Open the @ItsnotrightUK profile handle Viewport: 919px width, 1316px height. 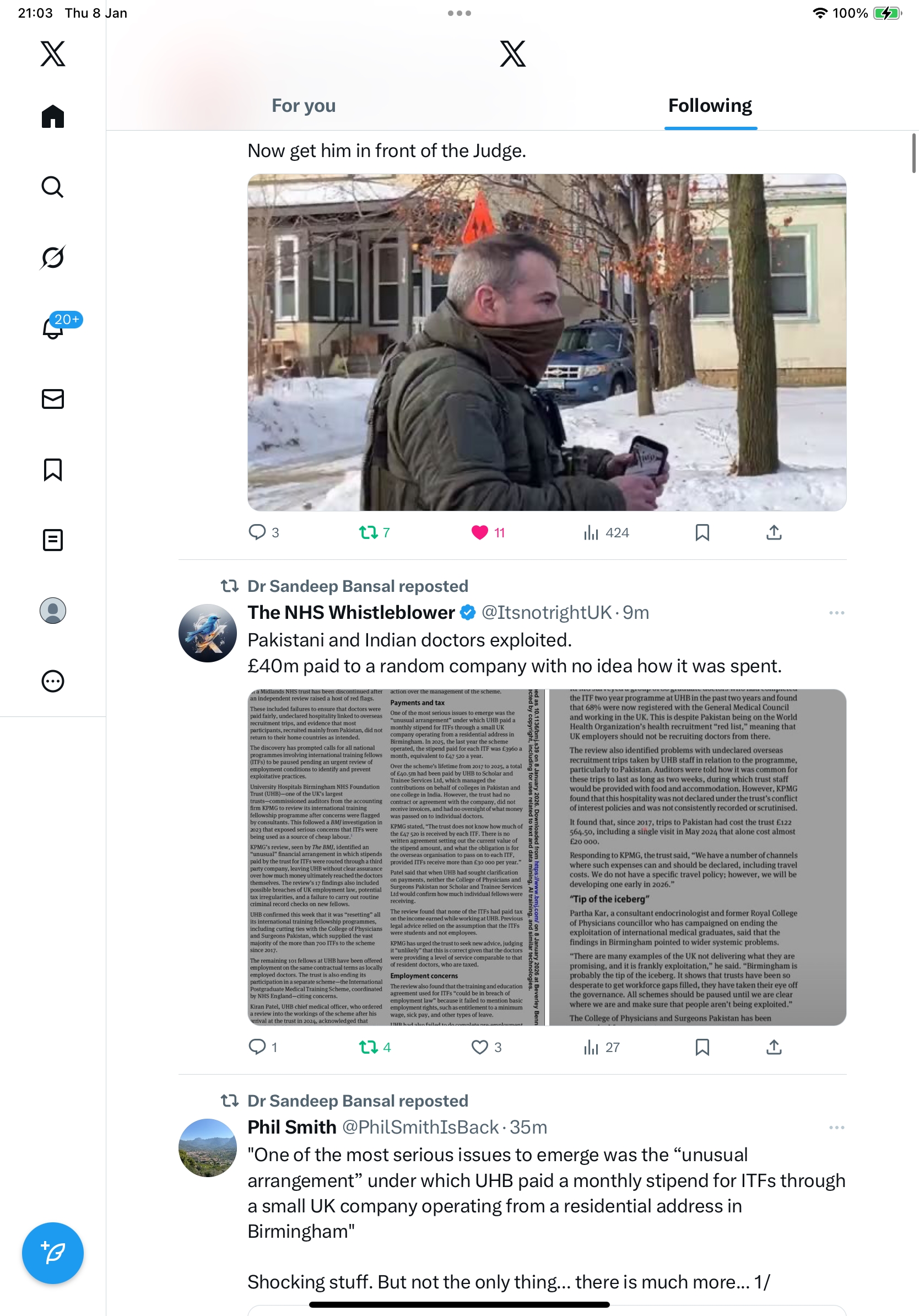(x=547, y=612)
